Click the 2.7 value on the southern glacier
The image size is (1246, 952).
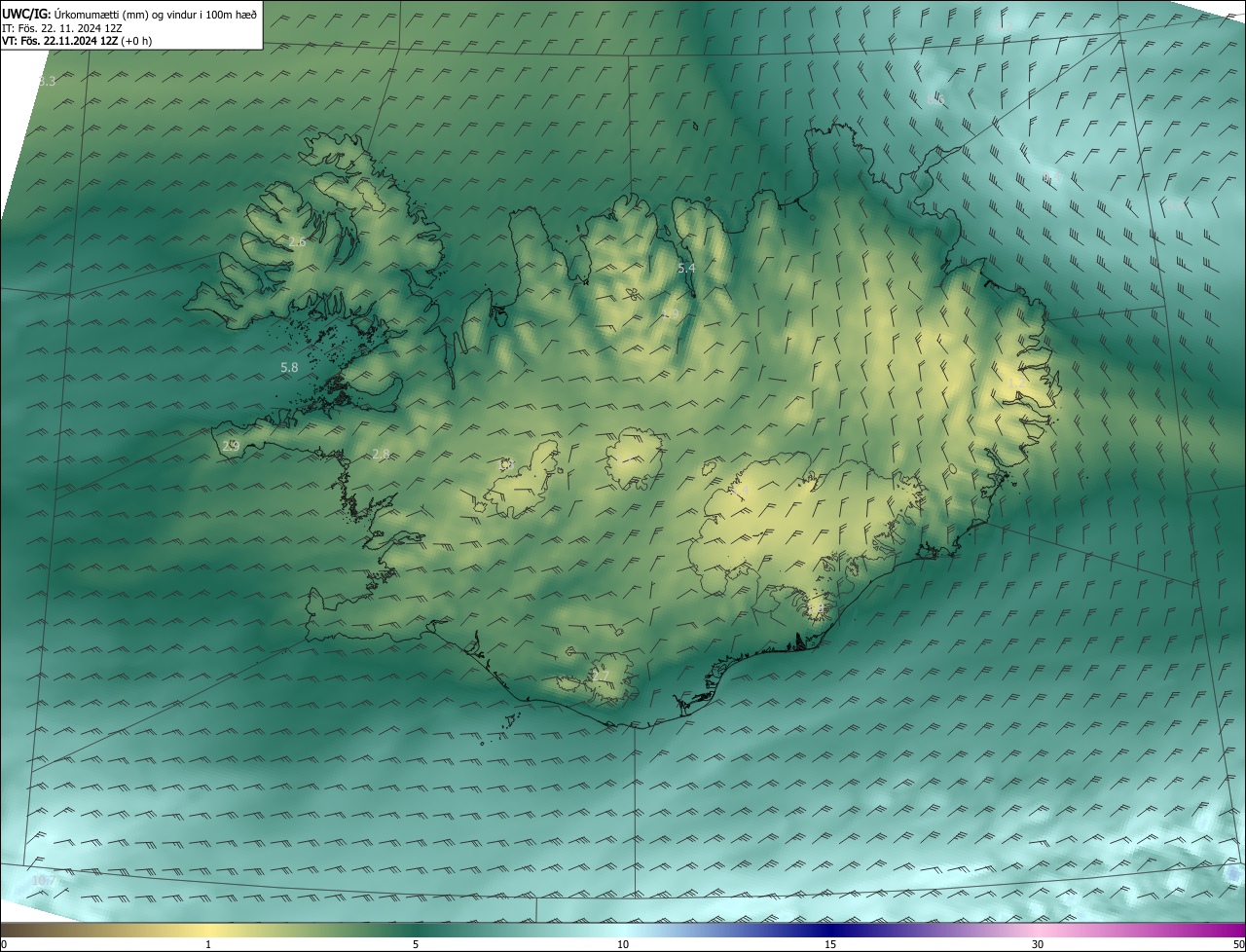coord(601,676)
